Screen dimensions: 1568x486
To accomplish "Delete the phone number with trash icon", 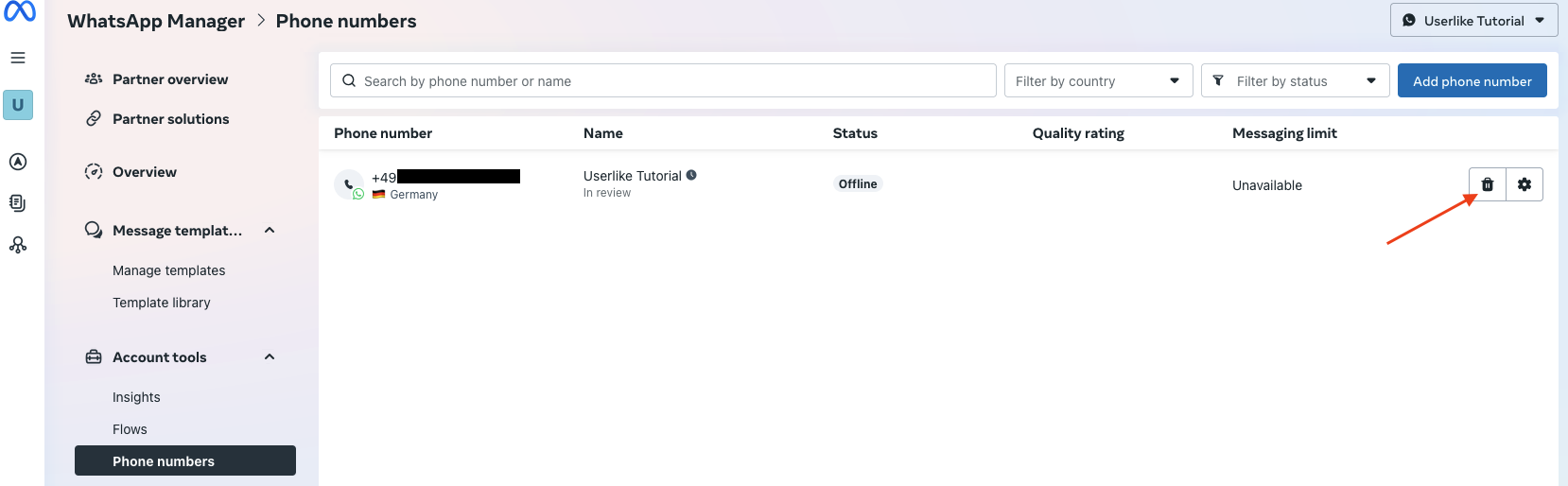I will click(x=1488, y=184).
